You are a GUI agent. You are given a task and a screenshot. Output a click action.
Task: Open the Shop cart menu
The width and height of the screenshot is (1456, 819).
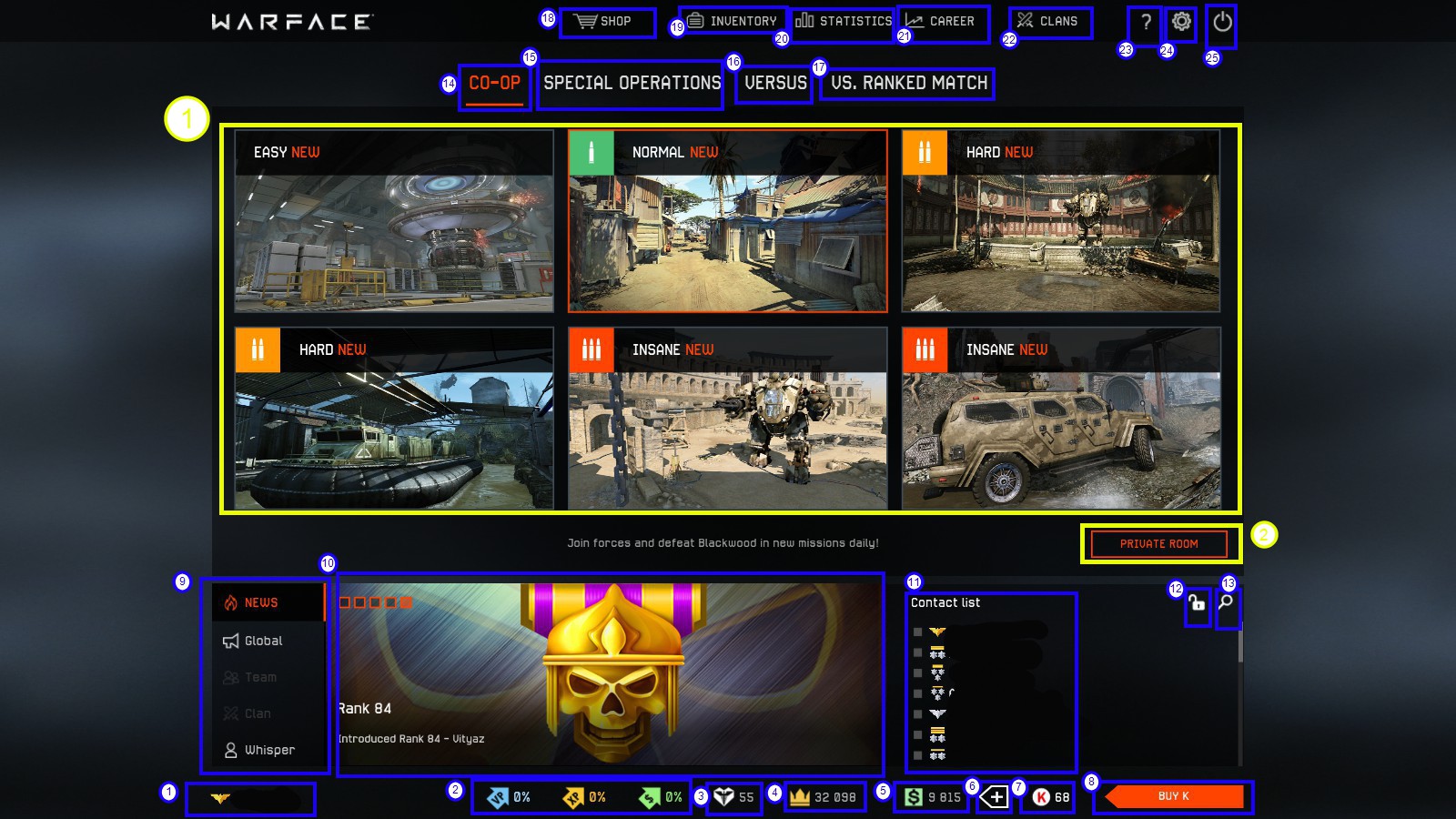point(605,22)
